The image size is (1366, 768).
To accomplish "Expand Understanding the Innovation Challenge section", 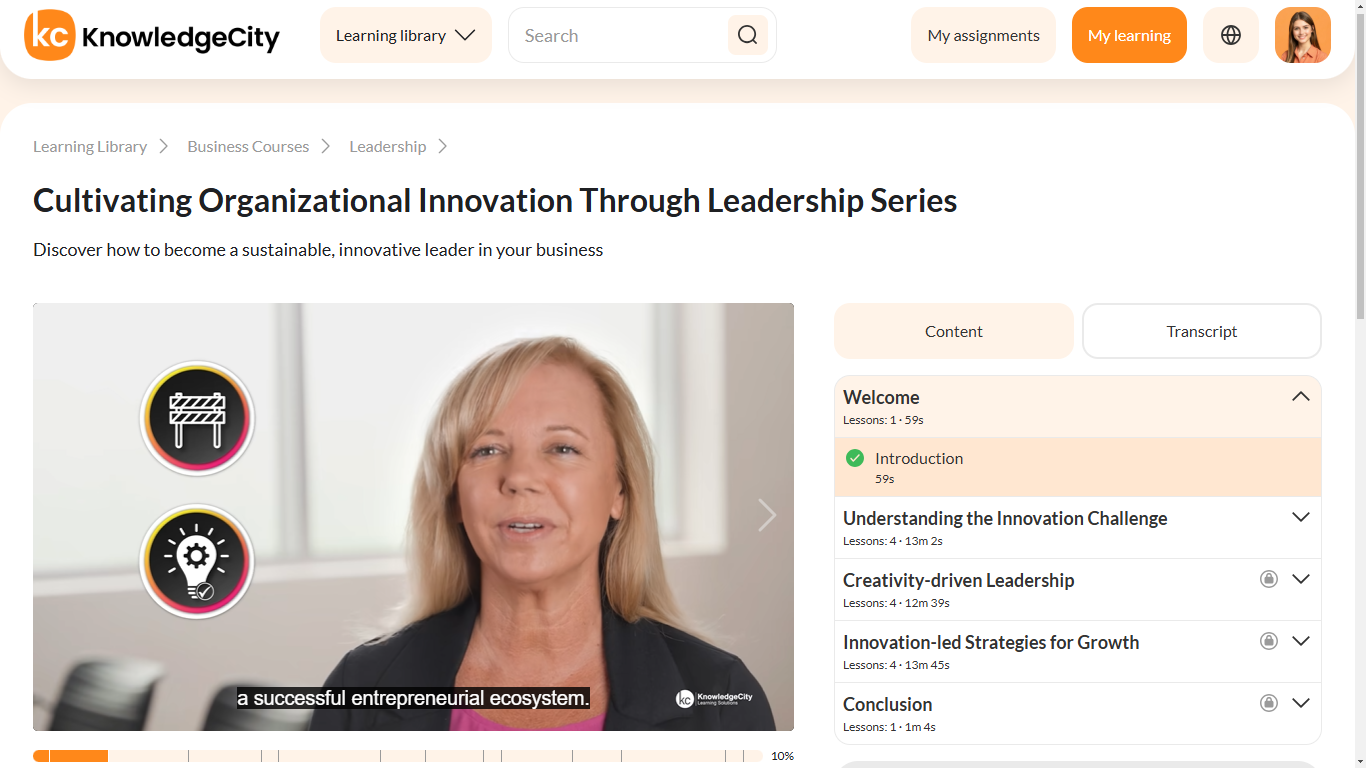I will [x=1300, y=518].
